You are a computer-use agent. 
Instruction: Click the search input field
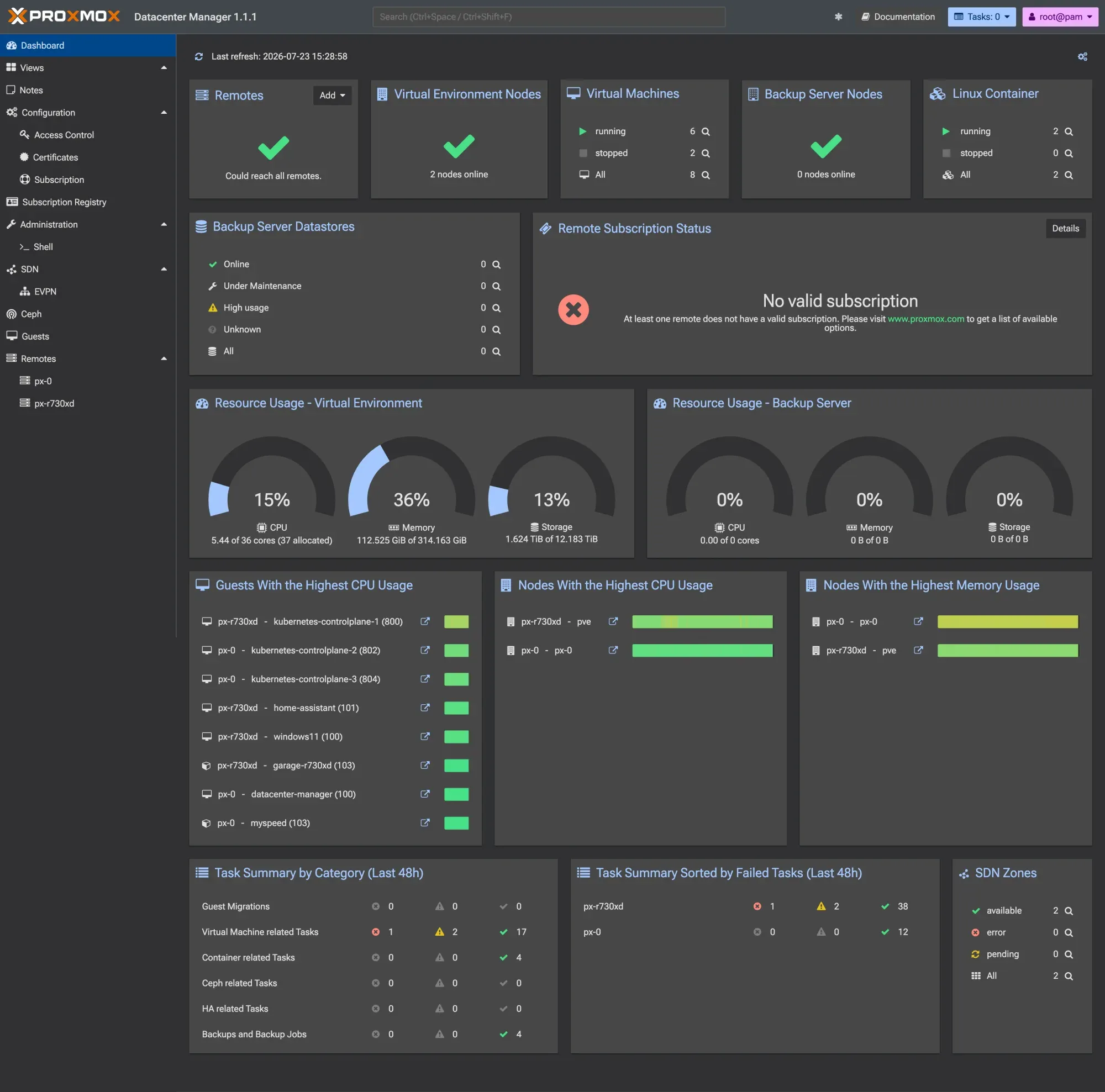(x=549, y=17)
